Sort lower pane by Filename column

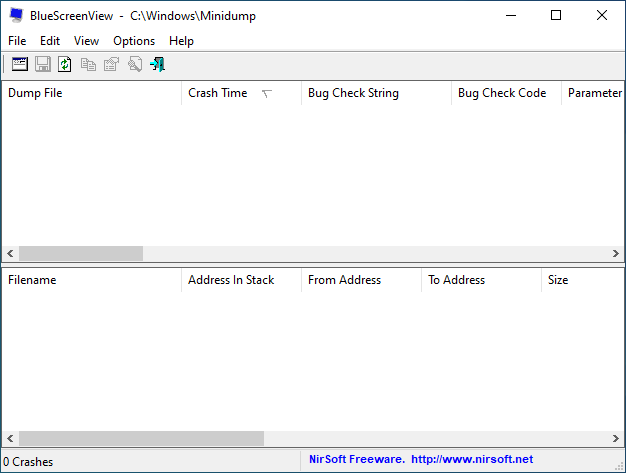click(x=32, y=280)
